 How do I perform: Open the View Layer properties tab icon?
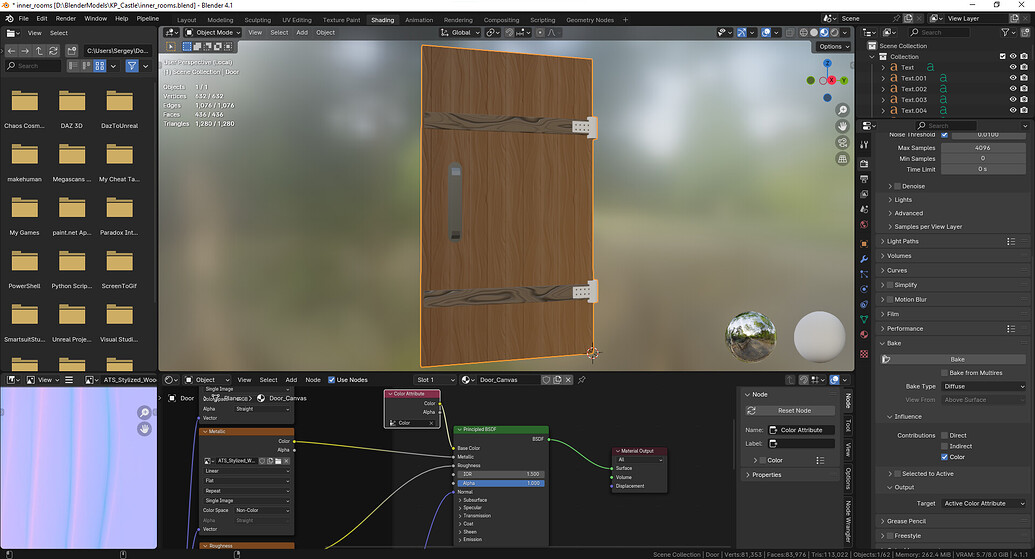864,194
